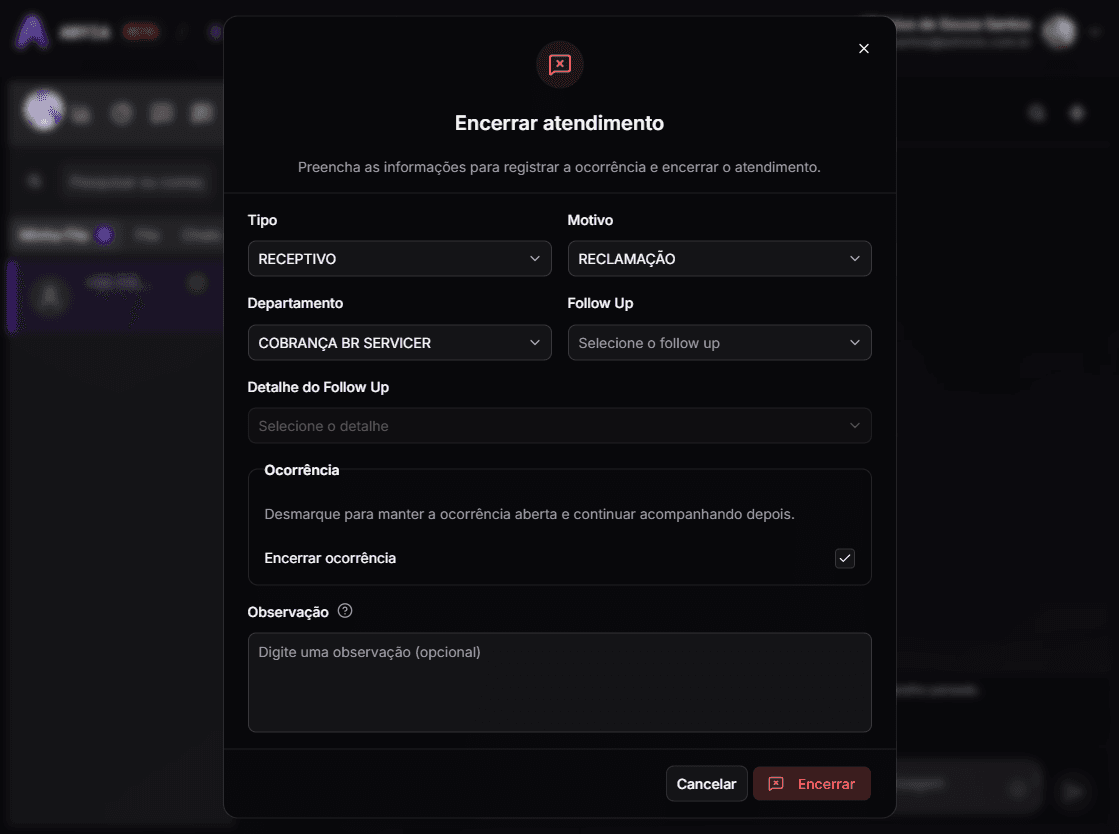
Task: Open the 'Selecione o follow up' dropdown
Action: 719,342
